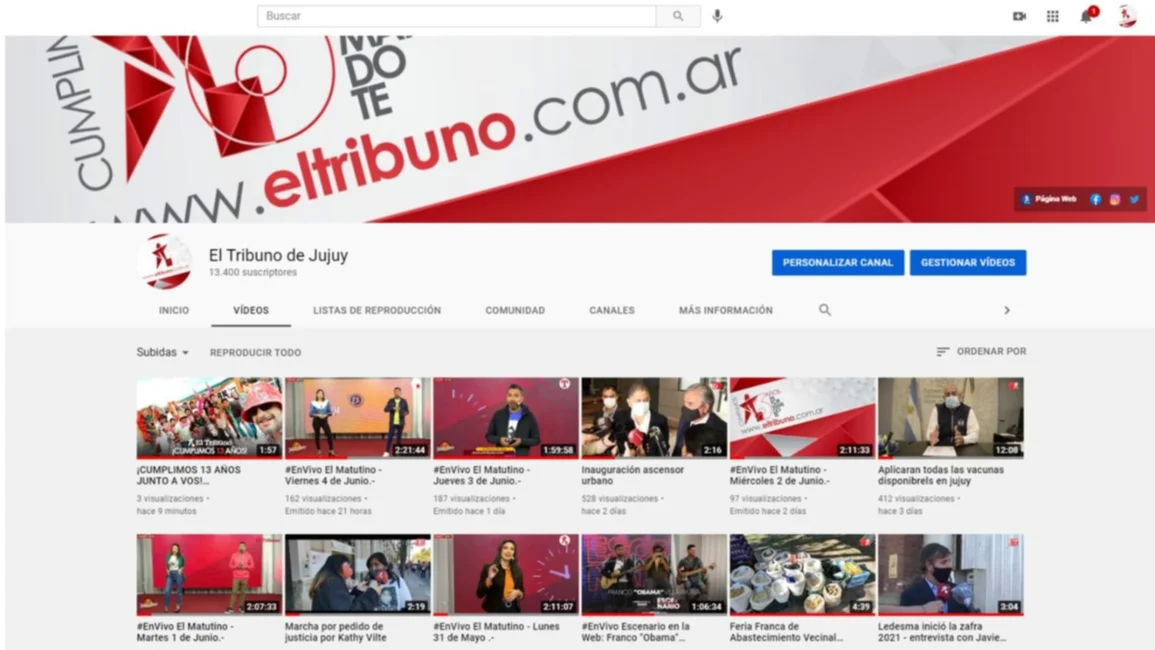Viewport: 1155px width, 650px height.
Task: Open Feria Franca de Abastecimiento thumbnail
Action: click(802, 575)
